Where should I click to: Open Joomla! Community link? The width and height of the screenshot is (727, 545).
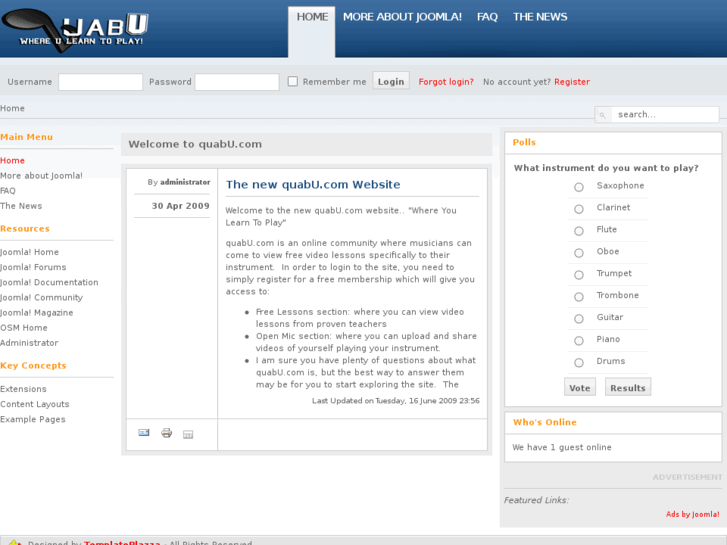click(41, 298)
